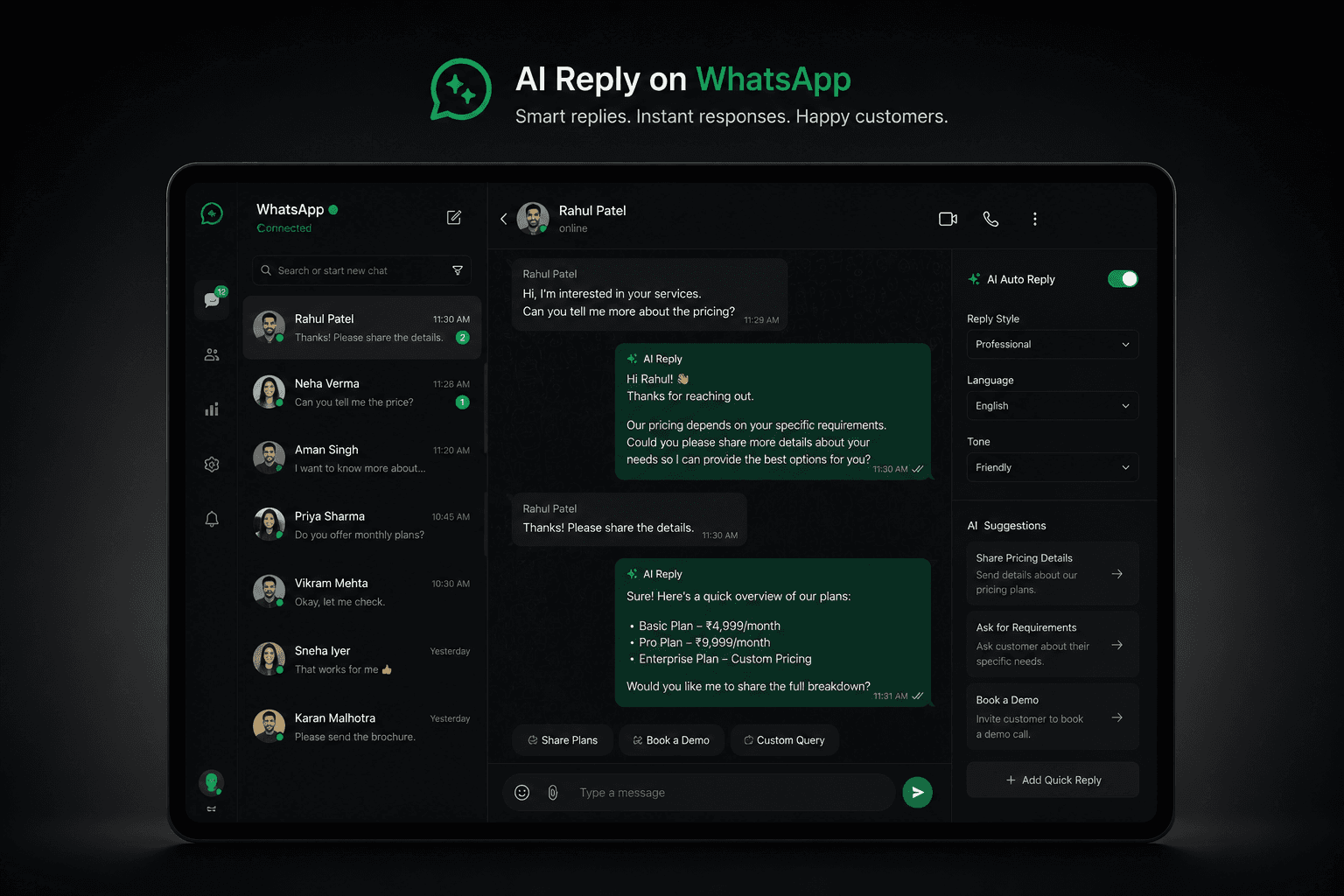1344x896 pixels.
Task: Click the sparkle icon beside AI Auto Reply
Action: (974, 279)
